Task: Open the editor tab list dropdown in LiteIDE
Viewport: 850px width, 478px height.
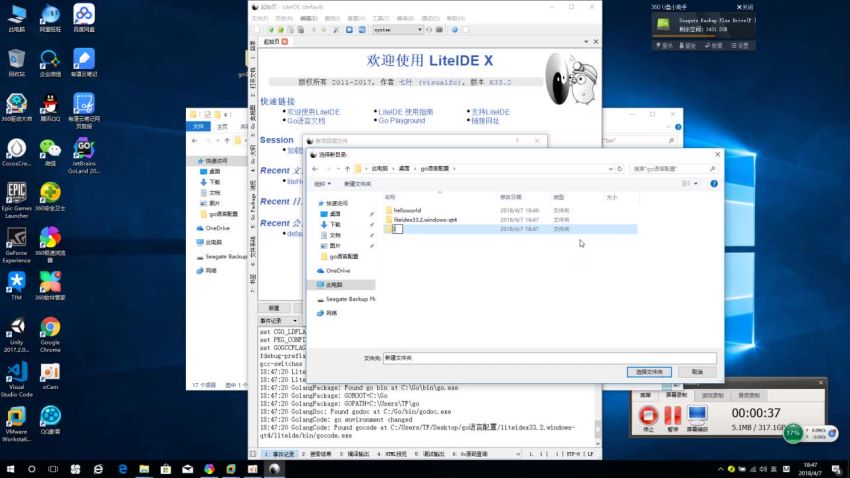Action: 586,42
